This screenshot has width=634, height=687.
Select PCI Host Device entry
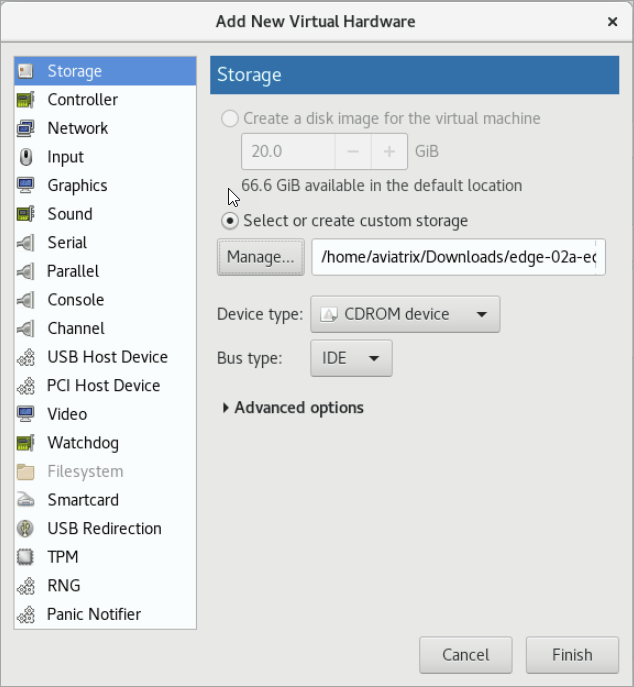(105, 386)
